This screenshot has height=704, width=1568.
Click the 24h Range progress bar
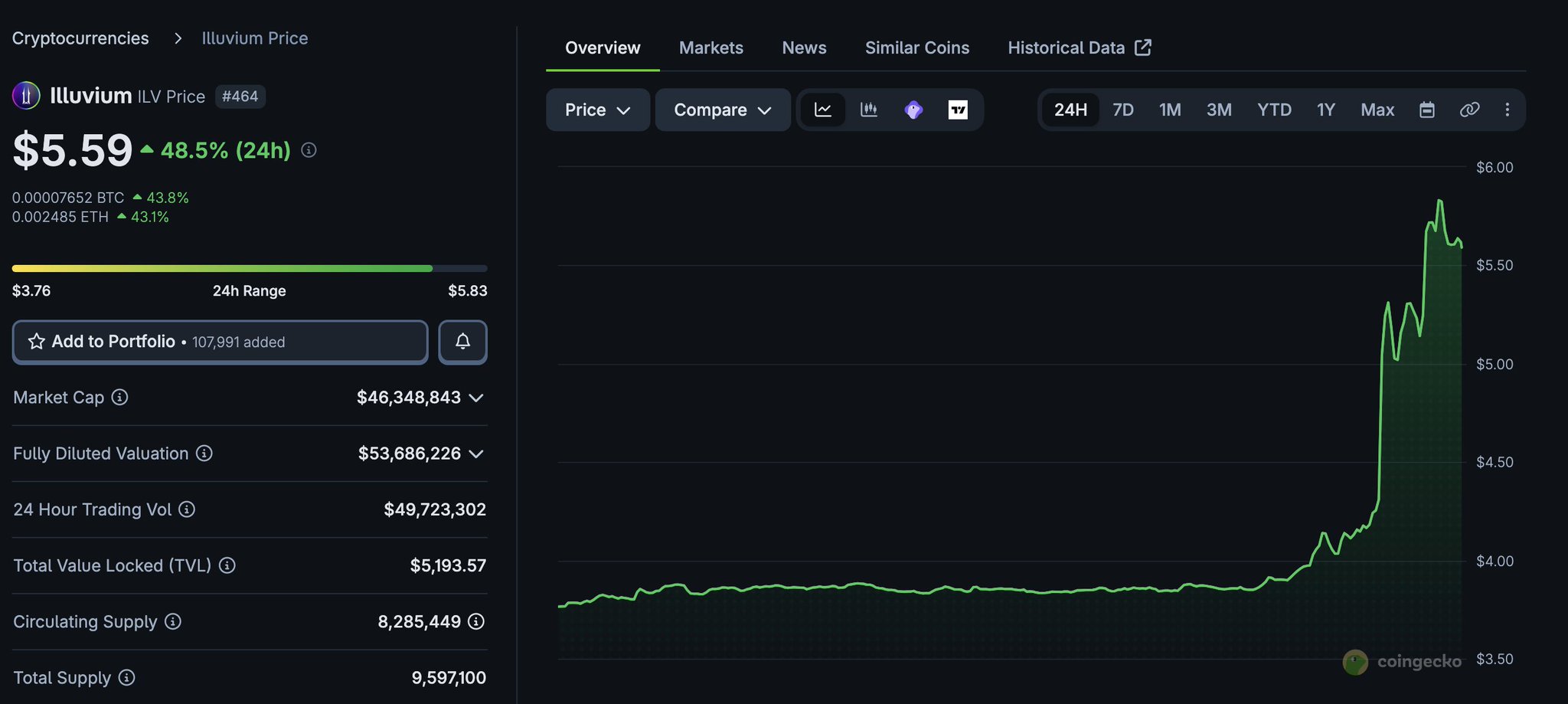coord(250,268)
